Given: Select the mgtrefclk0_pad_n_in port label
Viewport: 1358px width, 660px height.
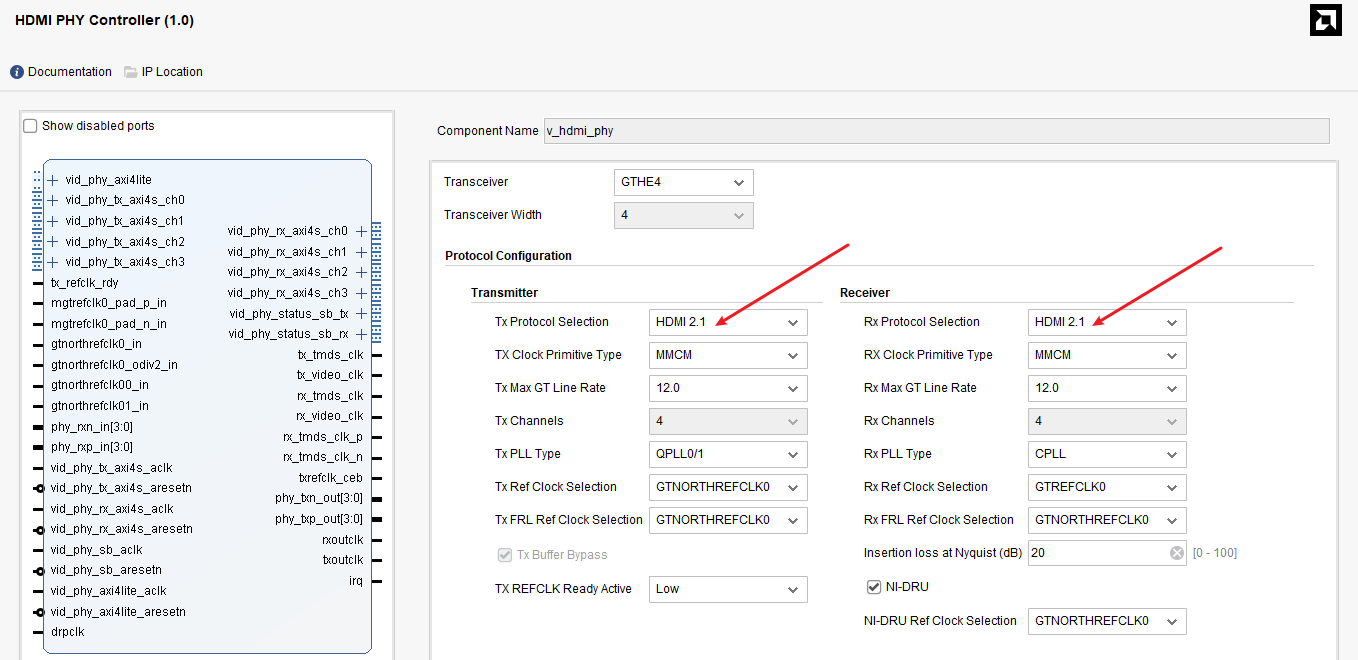Looking at the screenshot, I should [109, 324].
